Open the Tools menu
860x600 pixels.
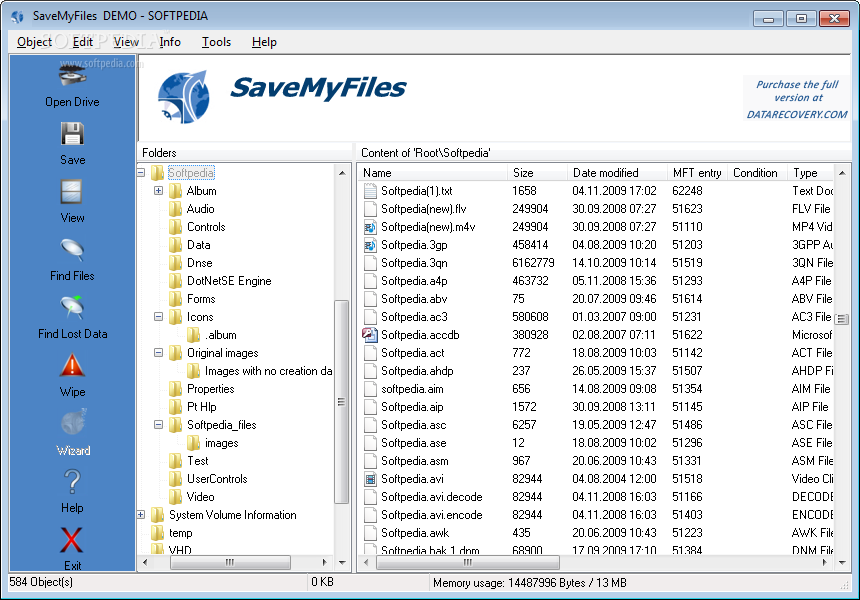point(216,42)
